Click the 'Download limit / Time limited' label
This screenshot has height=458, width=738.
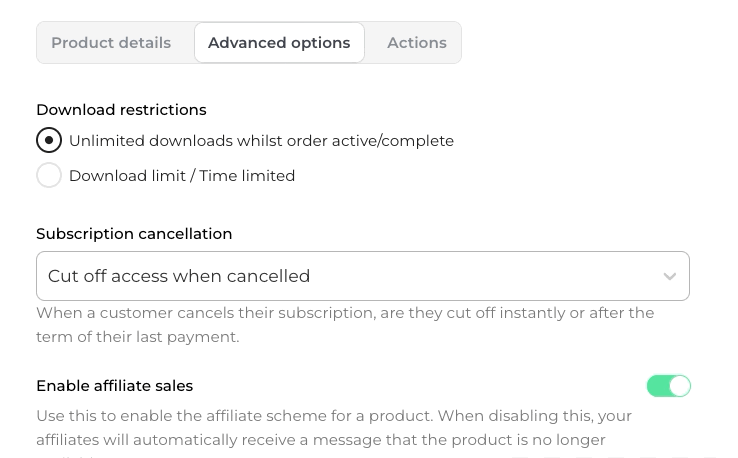pyautogui.click(x=182, y=176)
